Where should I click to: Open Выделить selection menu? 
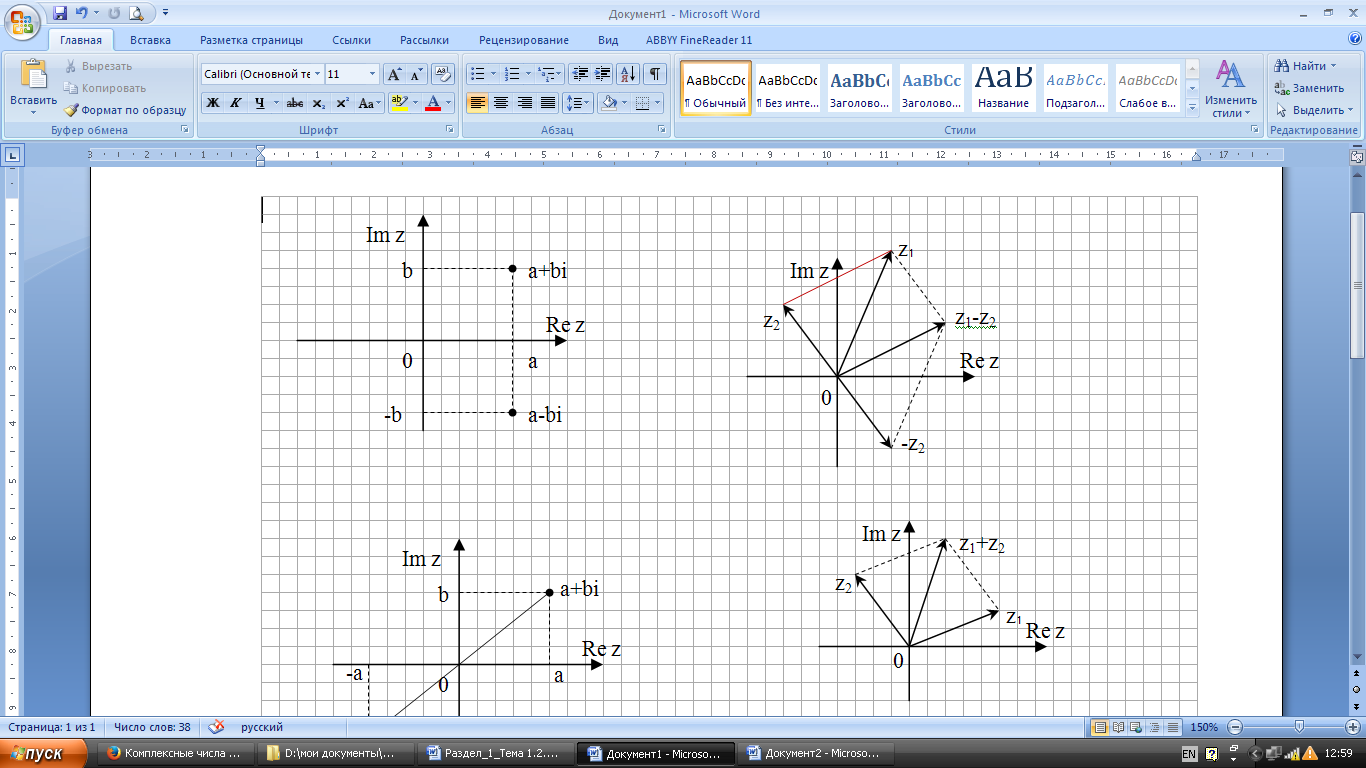coord(1314,110)
